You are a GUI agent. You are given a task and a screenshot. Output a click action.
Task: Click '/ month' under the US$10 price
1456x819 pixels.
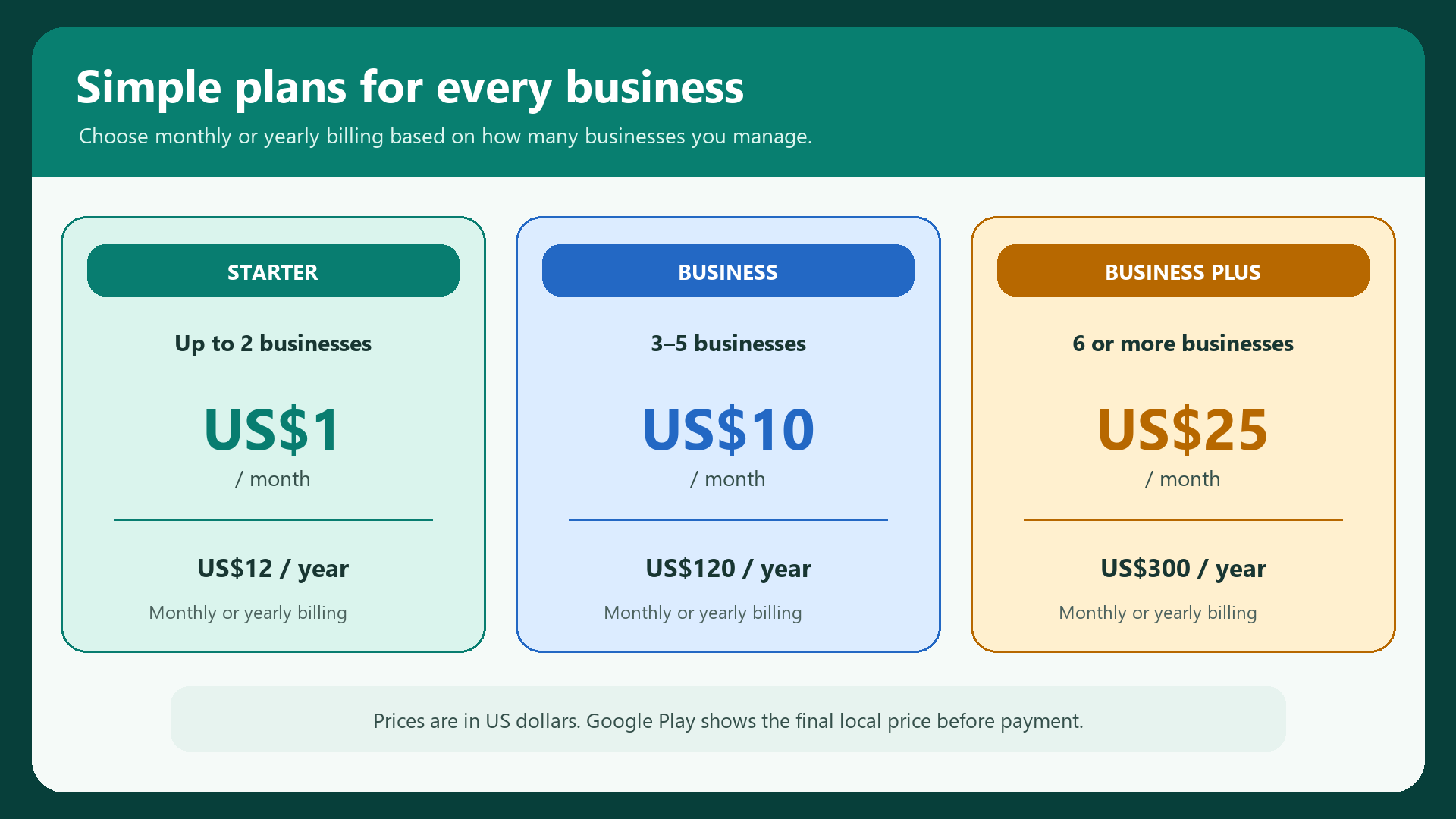pyautogui.click(x=728, y=479)
